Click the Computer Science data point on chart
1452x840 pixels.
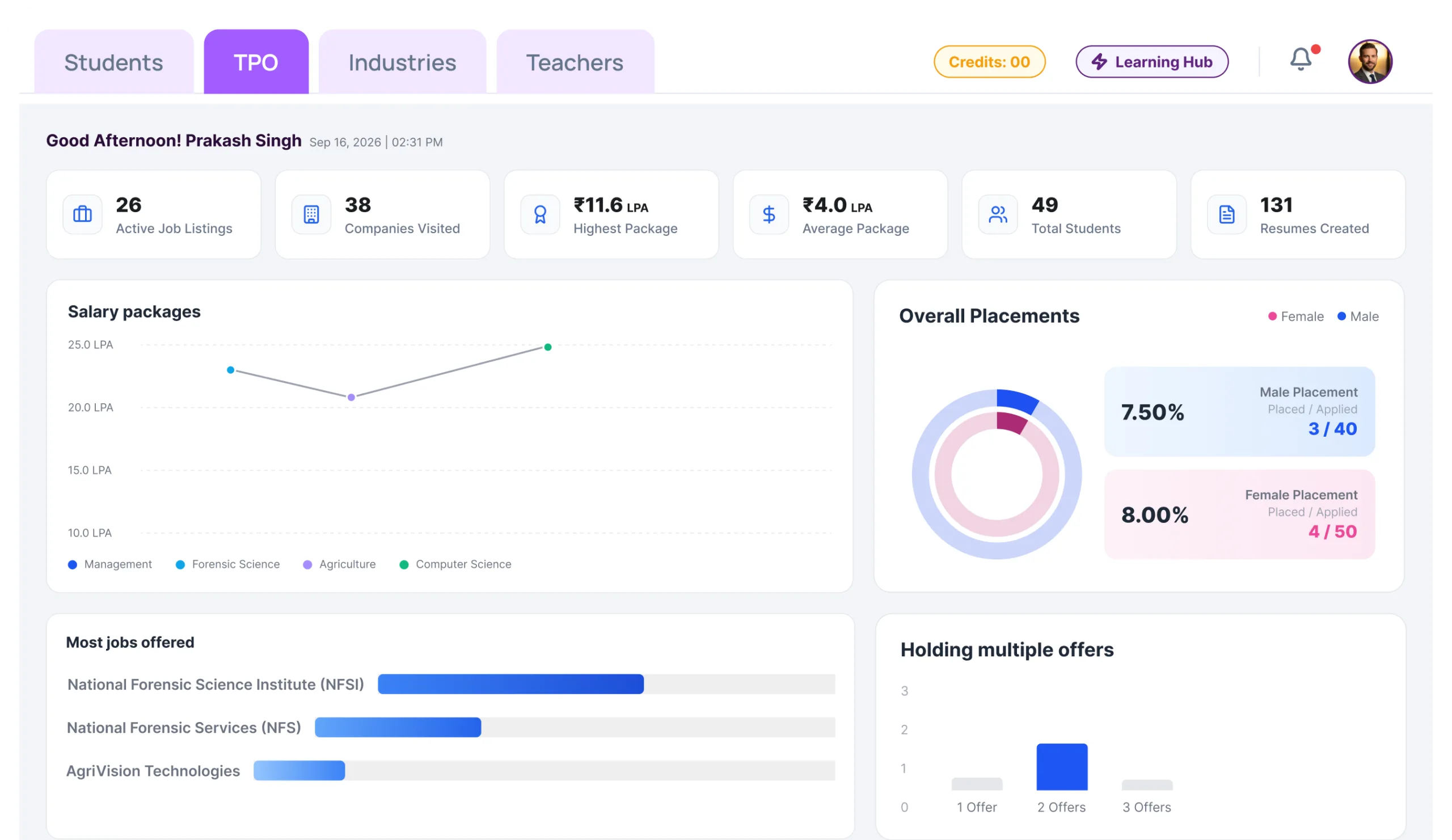547,347
